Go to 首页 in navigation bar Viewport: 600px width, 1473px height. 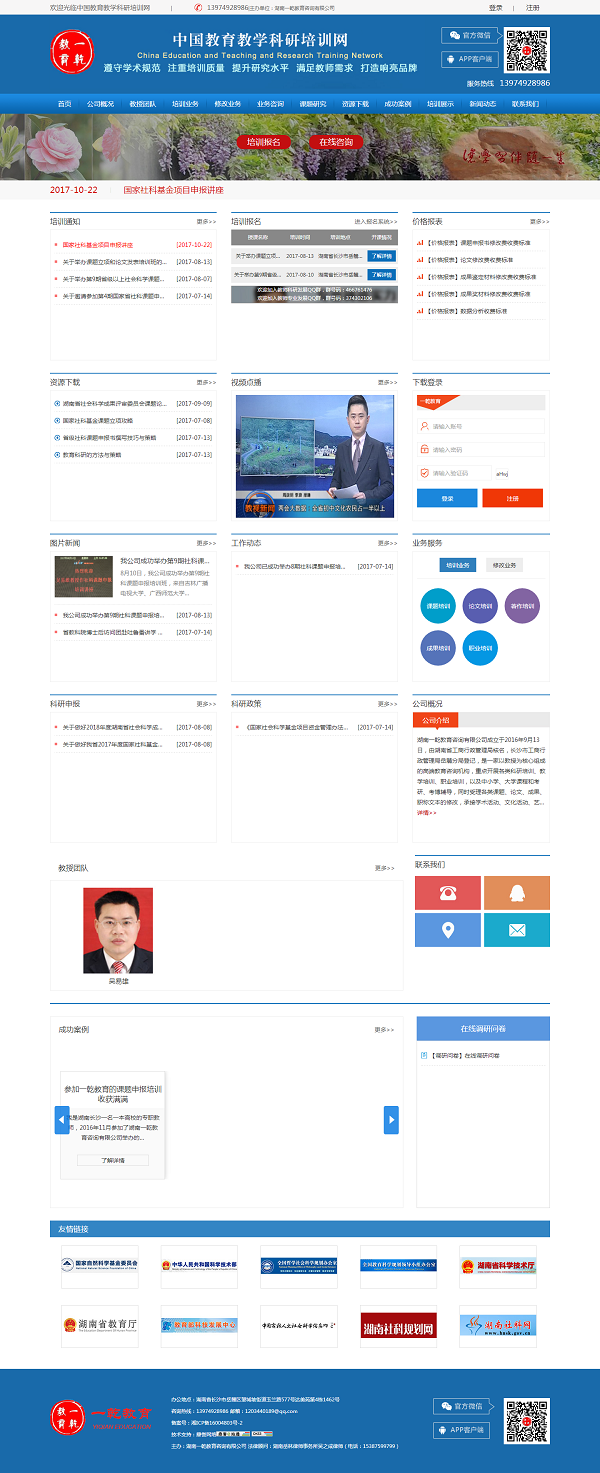click(65, 104)
